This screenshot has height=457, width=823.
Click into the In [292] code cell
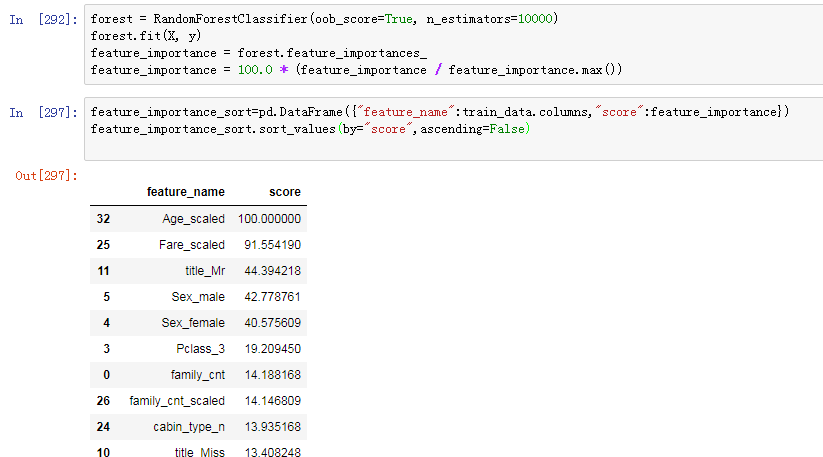(453, 44)
